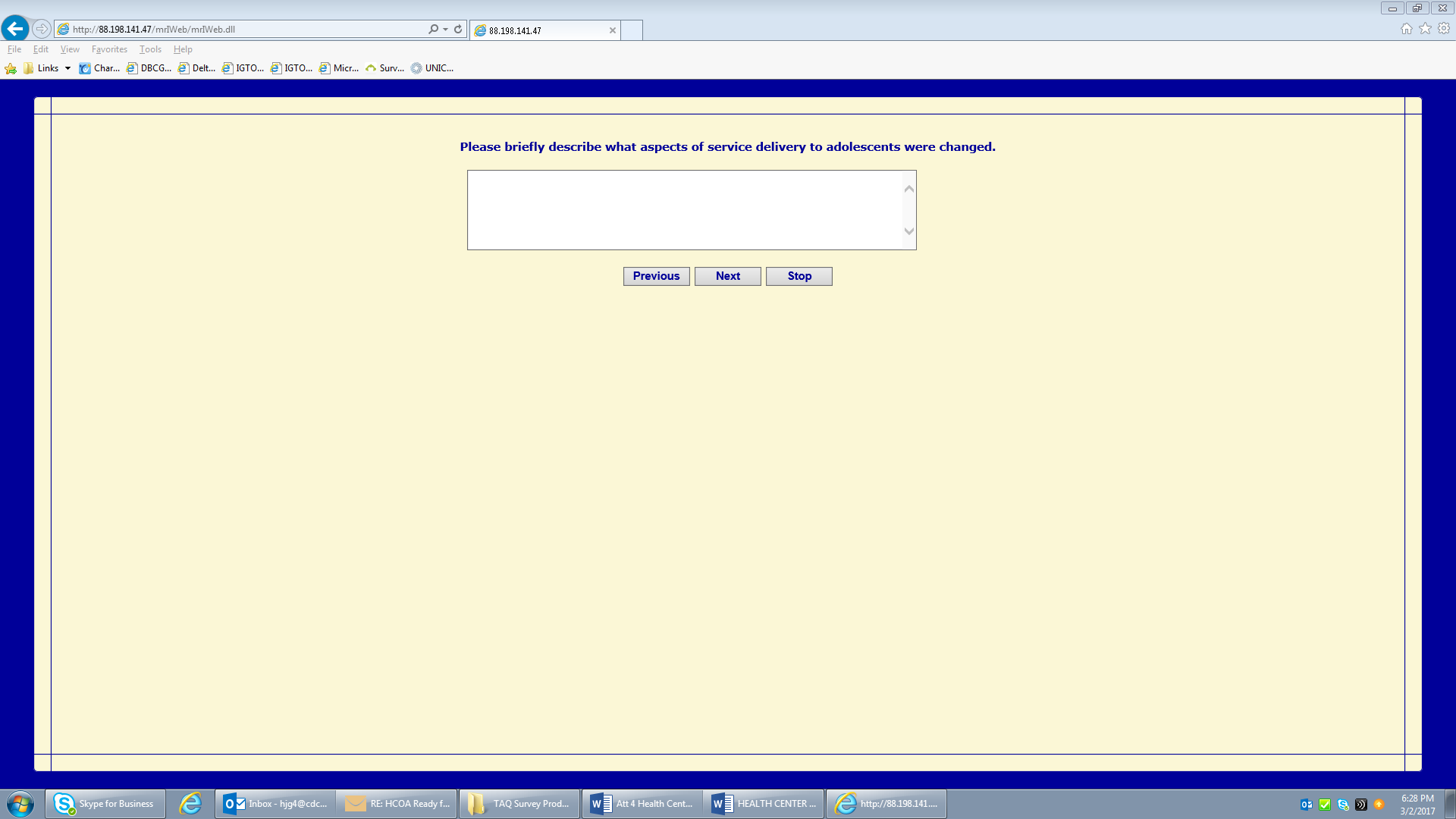Image resolution: width=1456 pixels, height=819 pixels.
Task: Expand the address bar search dropdown arrow
Action: 446,29
